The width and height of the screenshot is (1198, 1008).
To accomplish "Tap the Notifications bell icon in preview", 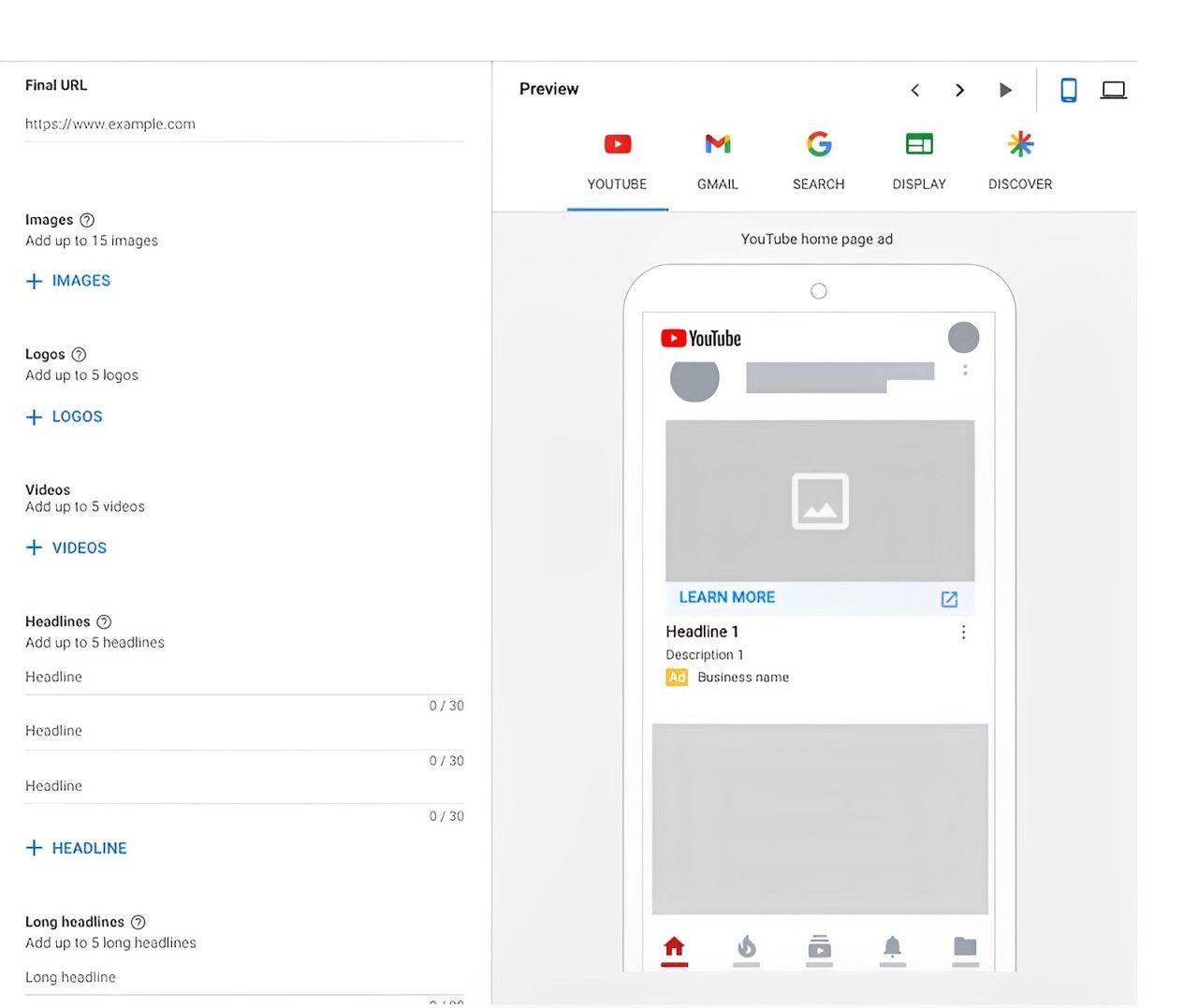I will coord(892,947).
